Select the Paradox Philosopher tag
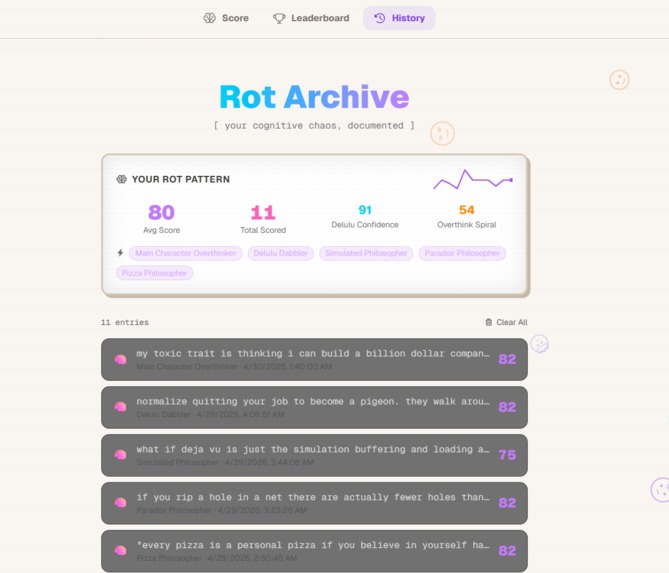The image size is (669, 573). coord(462,253)
